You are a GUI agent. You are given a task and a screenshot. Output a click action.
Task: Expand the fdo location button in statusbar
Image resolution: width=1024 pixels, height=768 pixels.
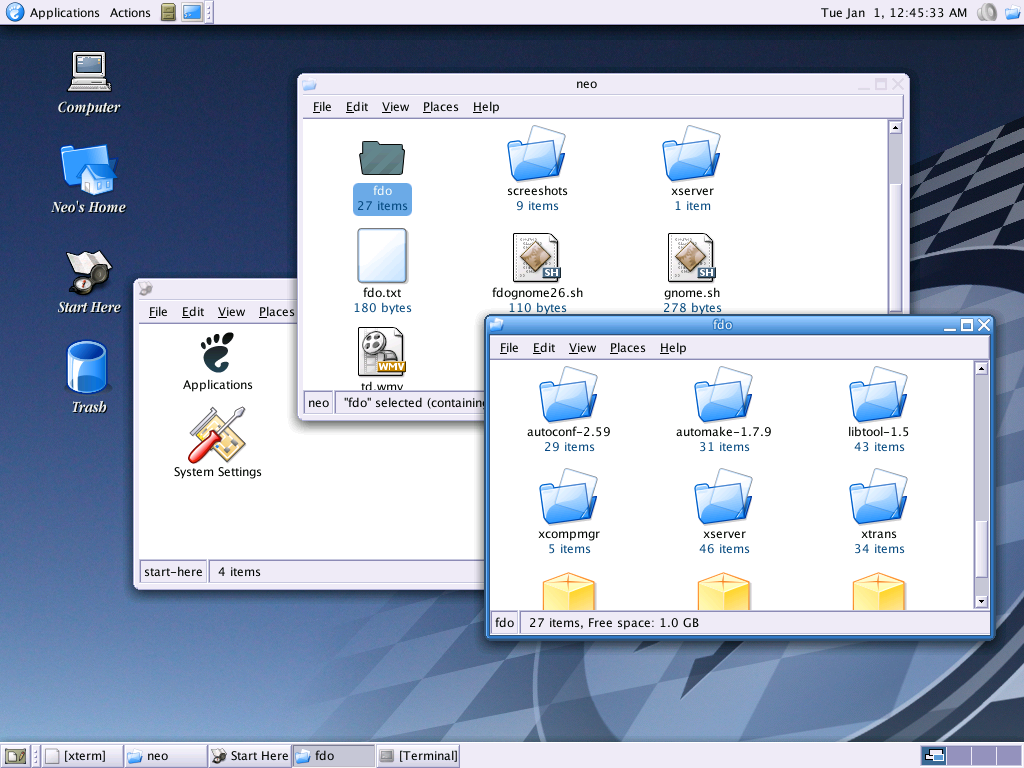coord(504,622)
